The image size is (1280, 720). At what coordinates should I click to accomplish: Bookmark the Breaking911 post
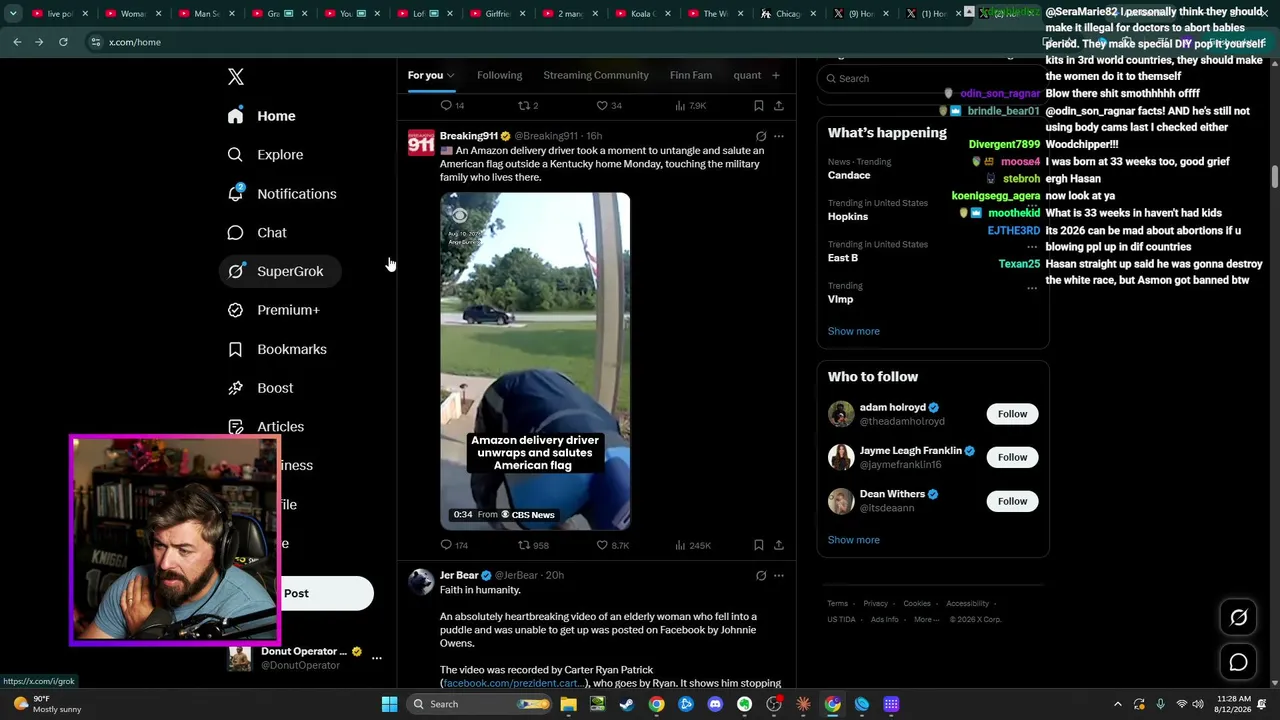click(759, 545)
